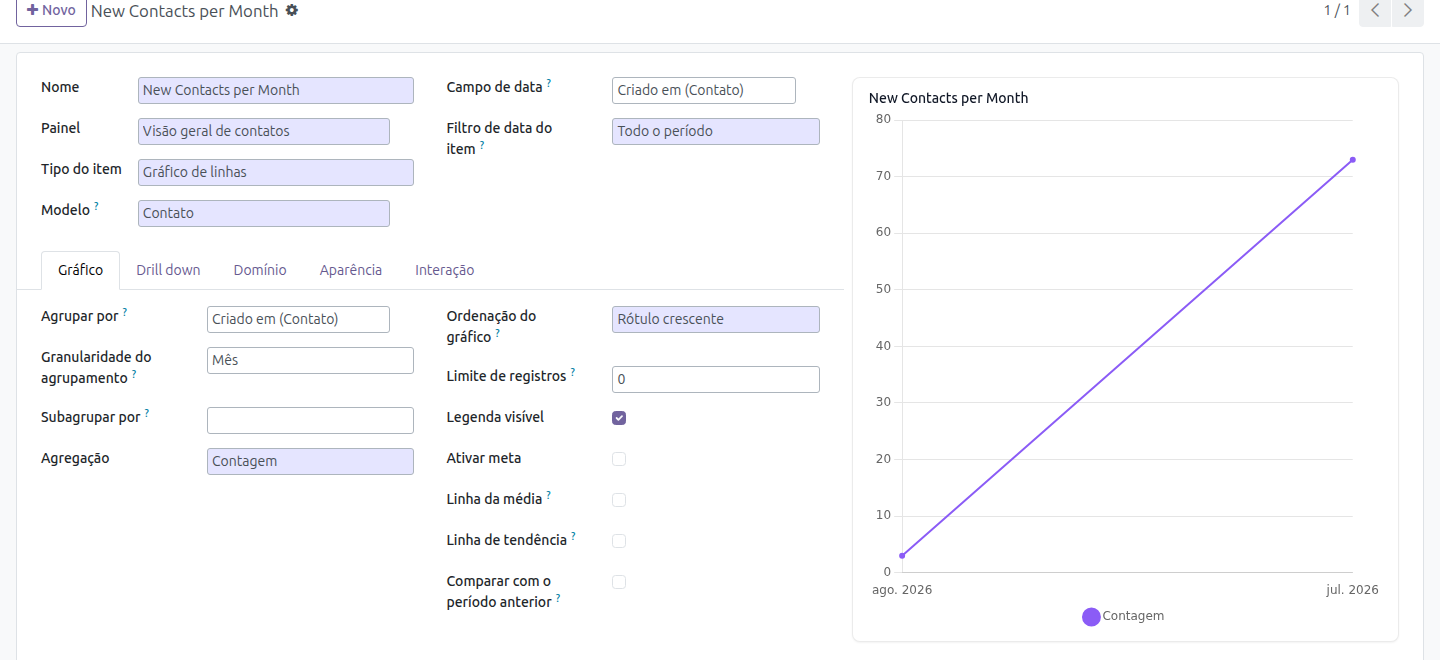Open help tooltip for Modelo
This screenshot has width=1440, height=660.
point(97,206)
